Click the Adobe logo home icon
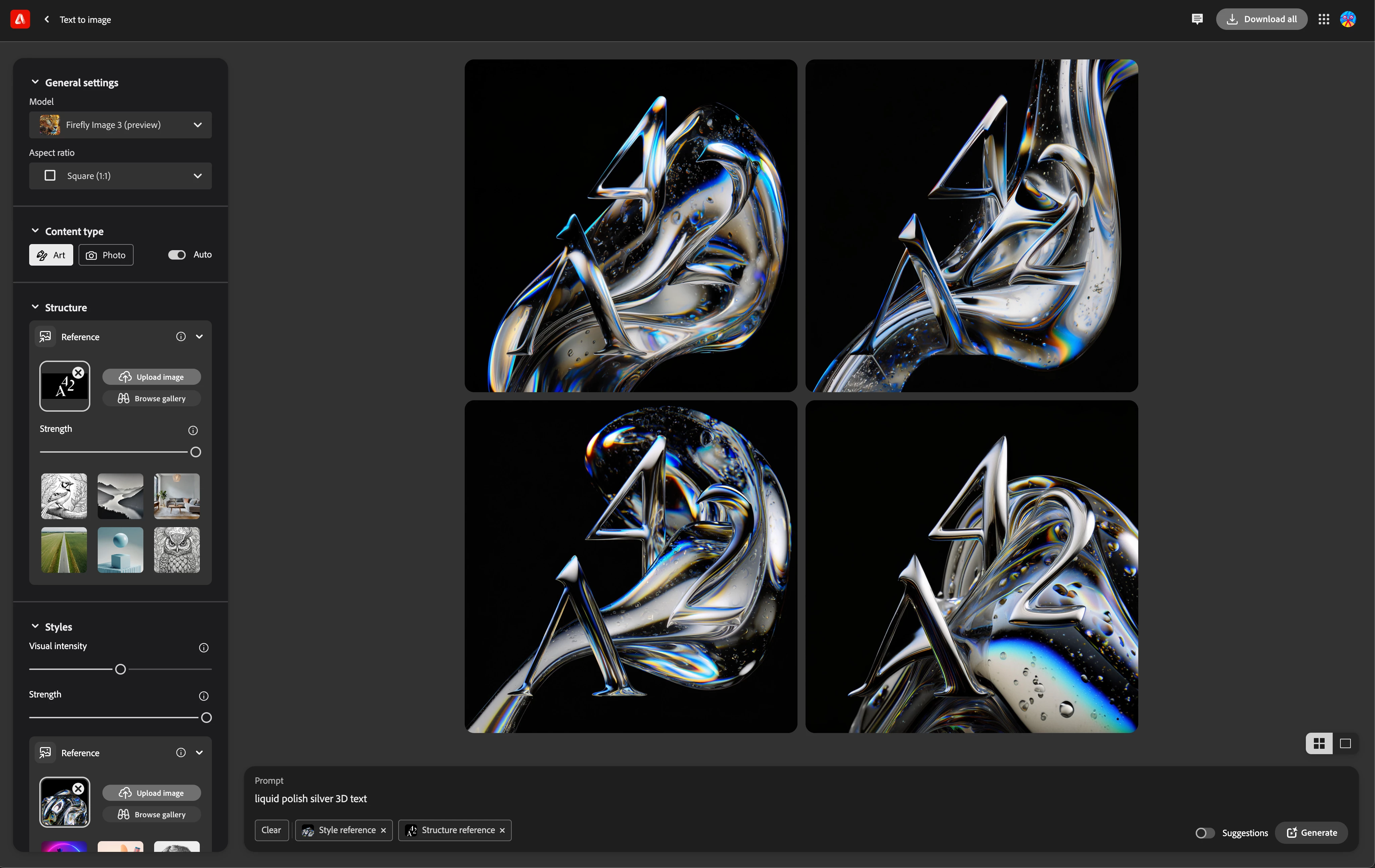The height and width of the screenshot is (868, 1375). pyautogui.click(x=20, y=19)
